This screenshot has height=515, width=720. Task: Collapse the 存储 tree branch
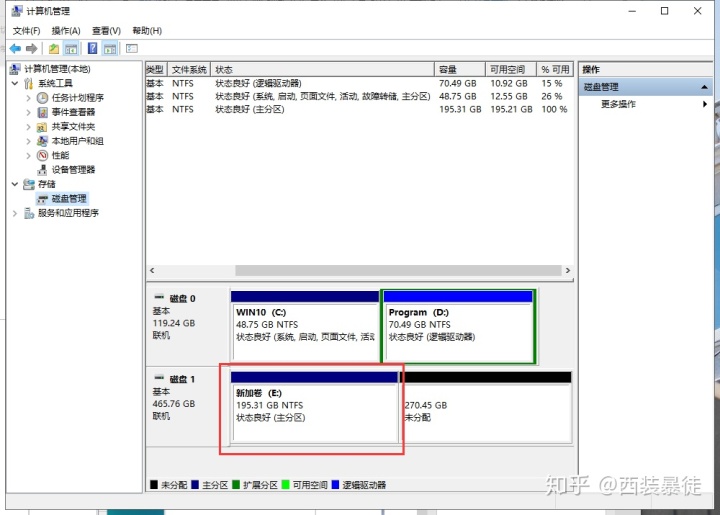point(15,184)
